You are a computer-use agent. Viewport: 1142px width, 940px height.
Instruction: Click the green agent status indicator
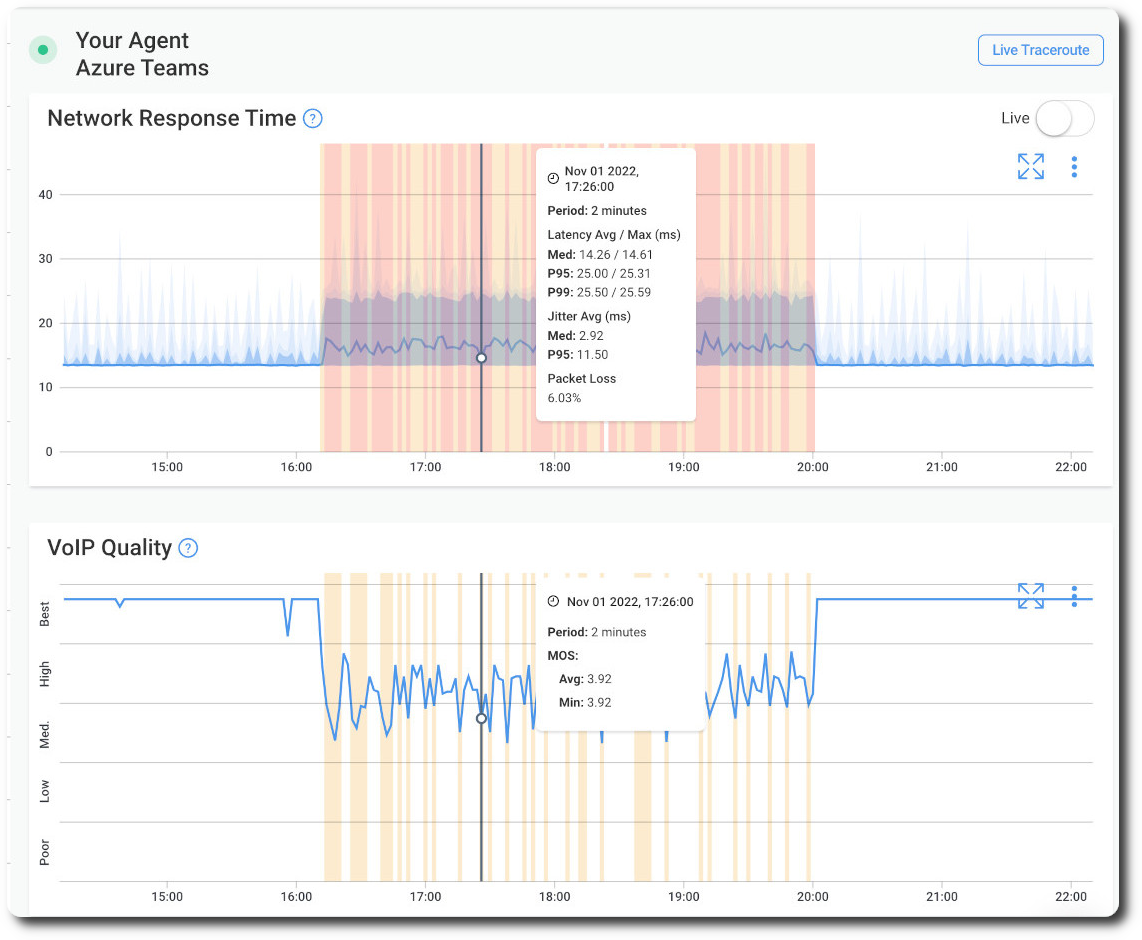[x=42, y=49]
